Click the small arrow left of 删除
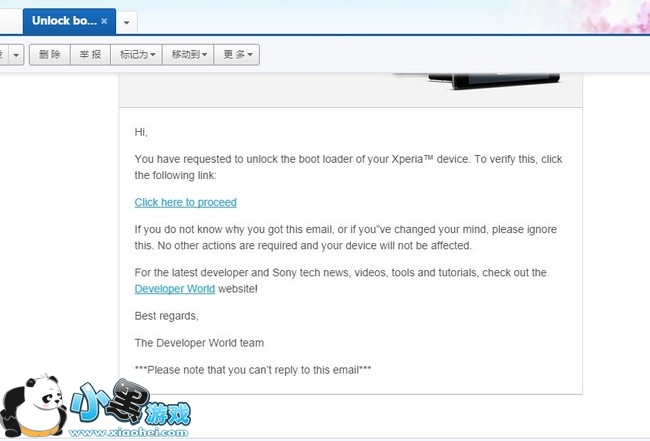Image resolution: width=650 pixels, height=441 pixels. [x=16, y=54]
